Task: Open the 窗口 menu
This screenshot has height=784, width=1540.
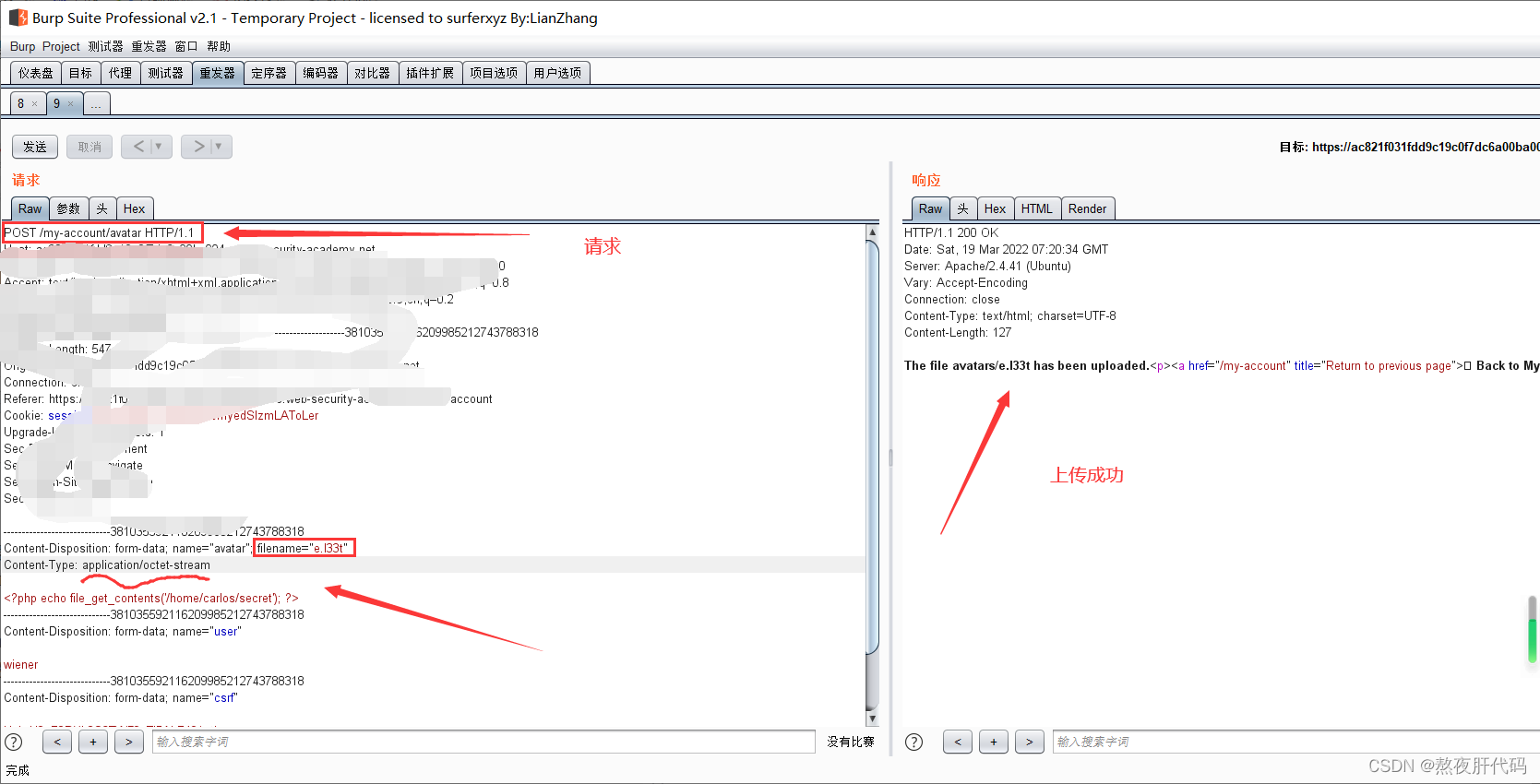Action: (x=185, y=46)
